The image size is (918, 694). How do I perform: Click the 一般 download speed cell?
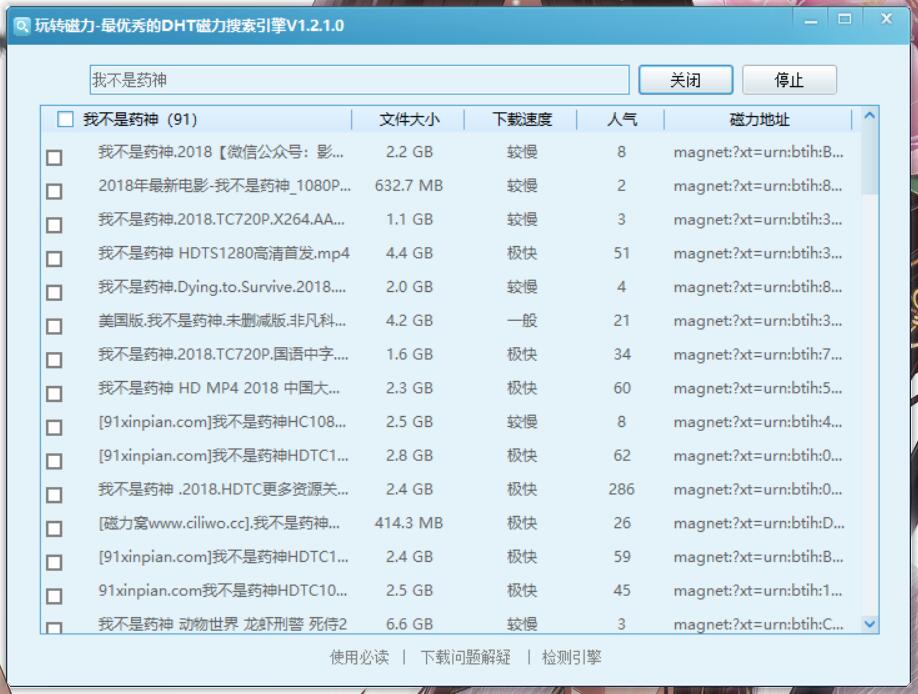(x=522, y=320)
